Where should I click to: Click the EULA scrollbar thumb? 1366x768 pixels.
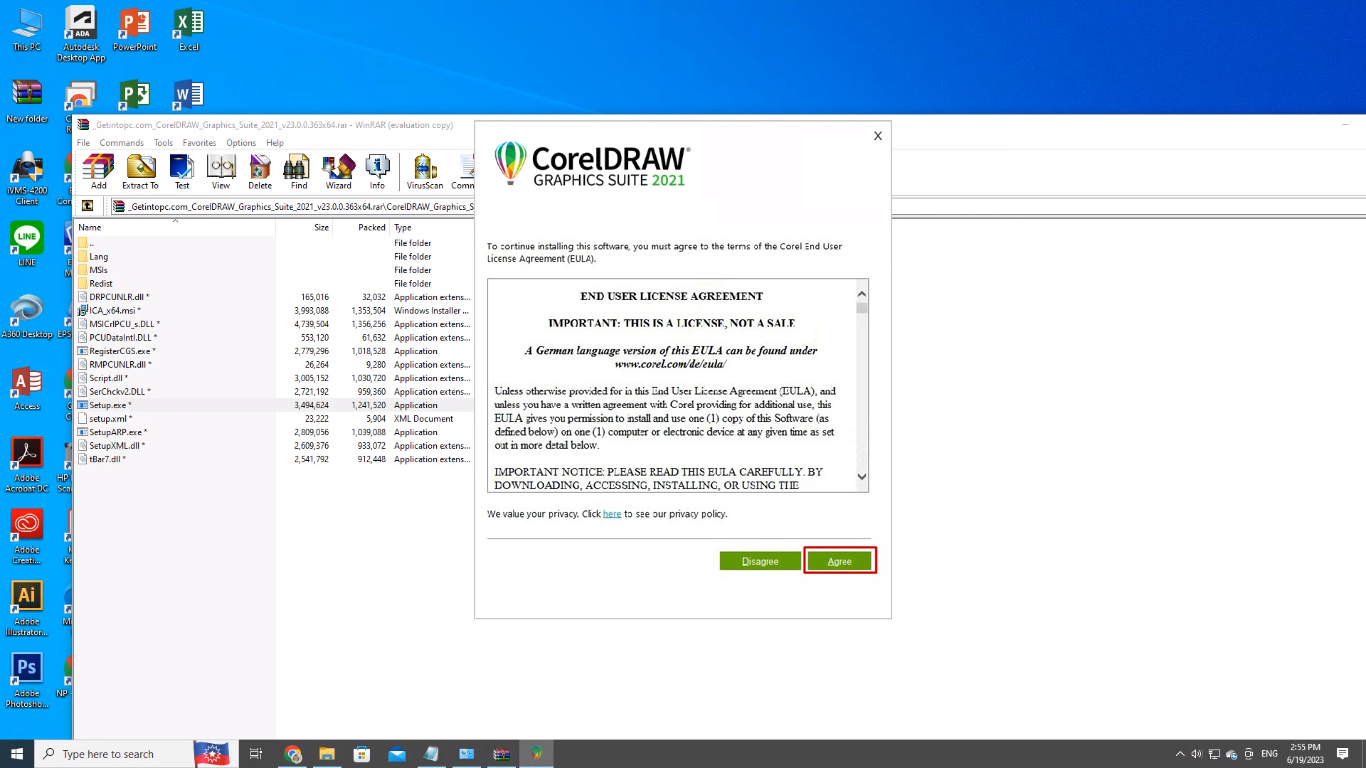862,308
